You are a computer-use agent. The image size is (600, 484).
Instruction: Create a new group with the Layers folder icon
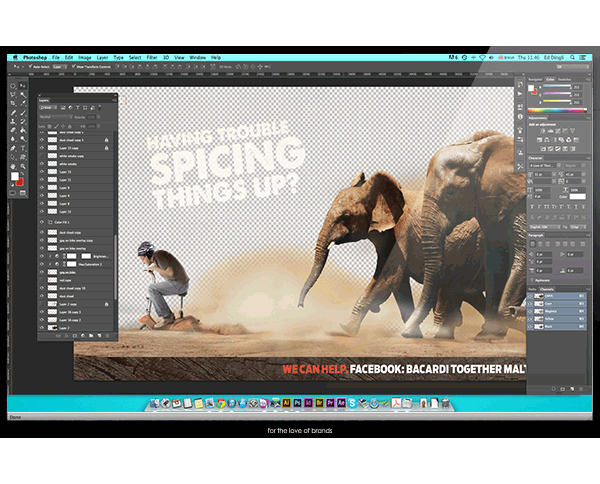click(x=91, y=336)
